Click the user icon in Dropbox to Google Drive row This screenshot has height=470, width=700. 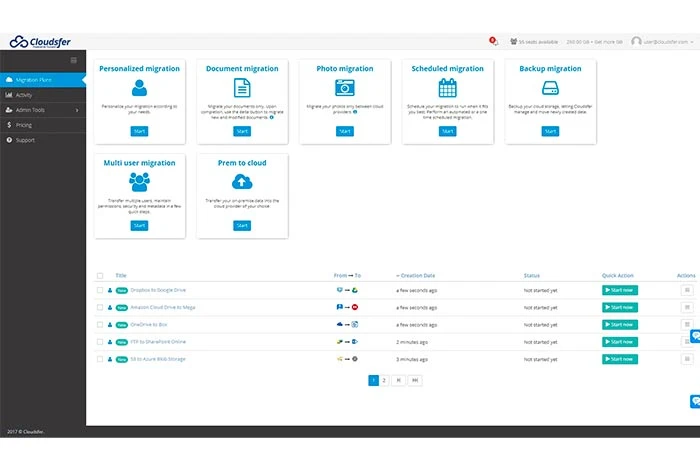pyautogui.click(x=110, y=290)
